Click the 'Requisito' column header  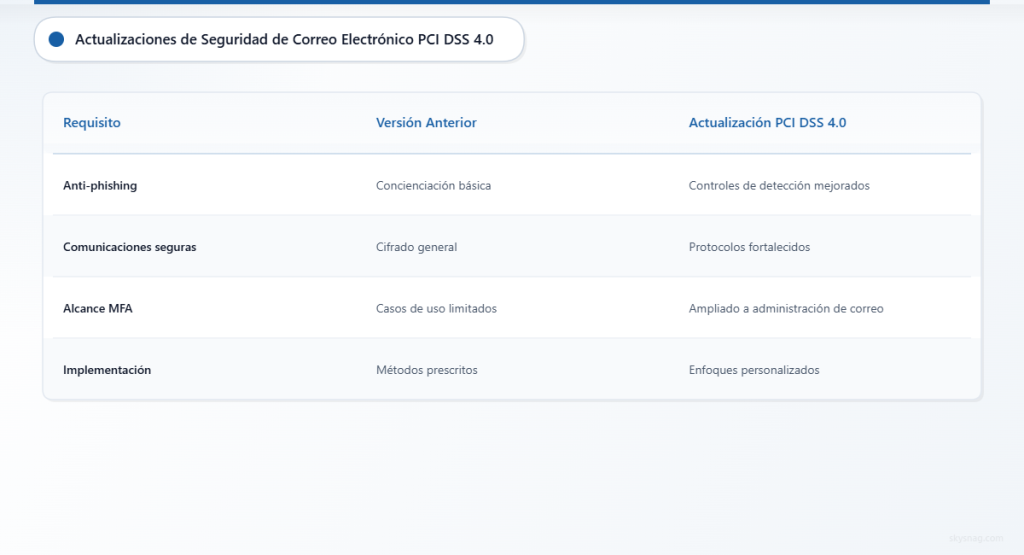(91, 123)
